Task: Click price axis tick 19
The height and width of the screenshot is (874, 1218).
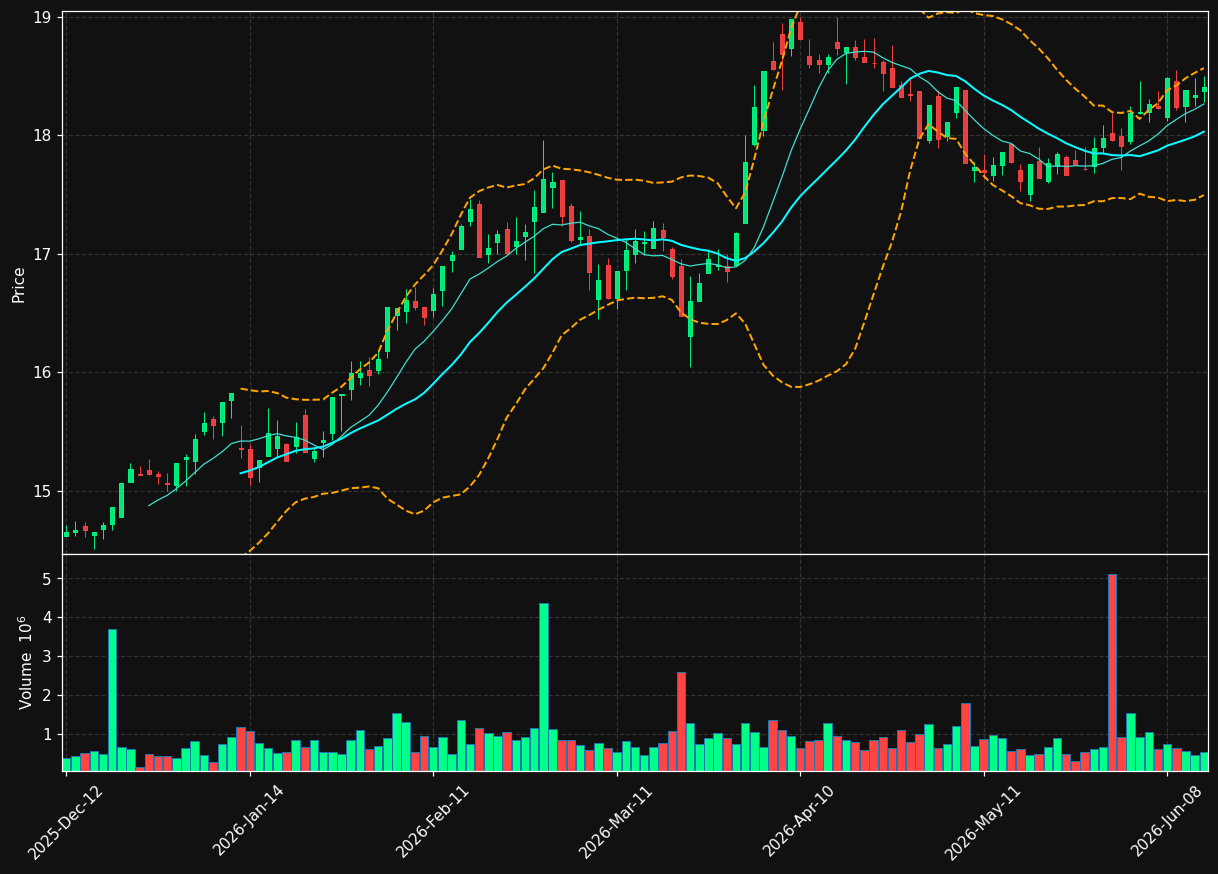Action: pyautogui.click(x=42, y=18)
